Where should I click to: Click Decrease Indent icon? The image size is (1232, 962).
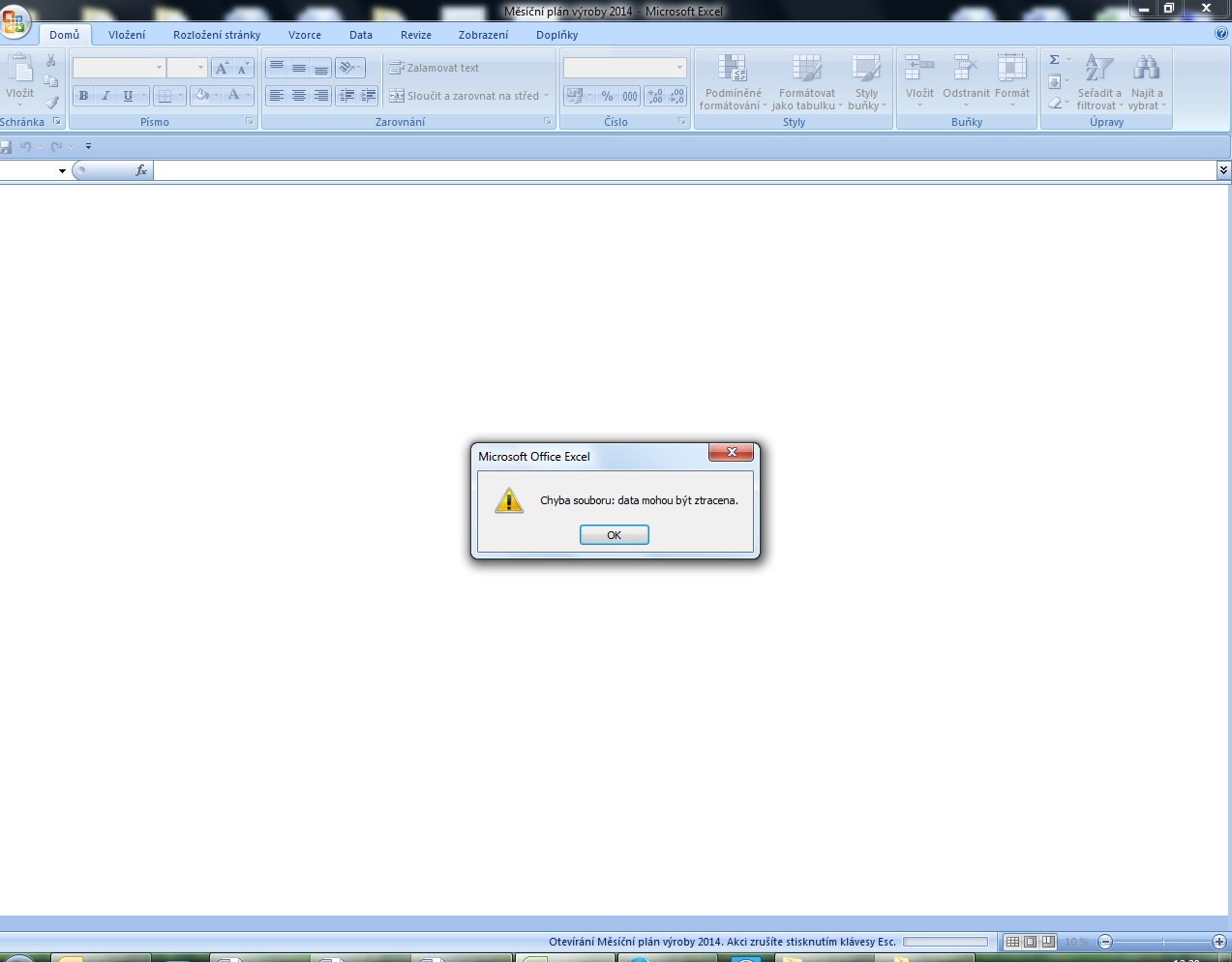(x=346, y=96)
